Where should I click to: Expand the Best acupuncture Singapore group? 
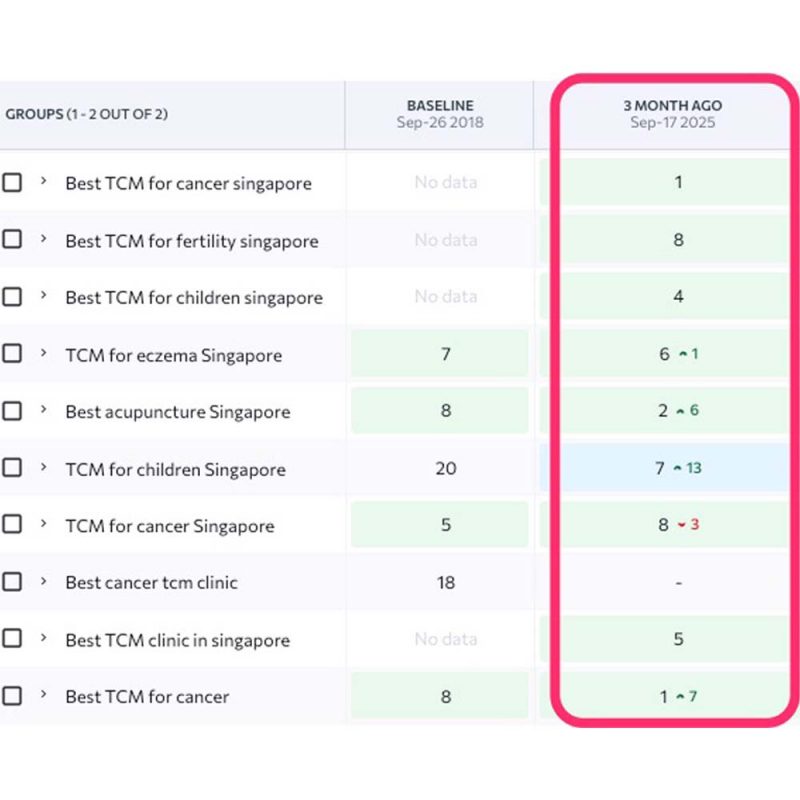[x=43, y=410]
